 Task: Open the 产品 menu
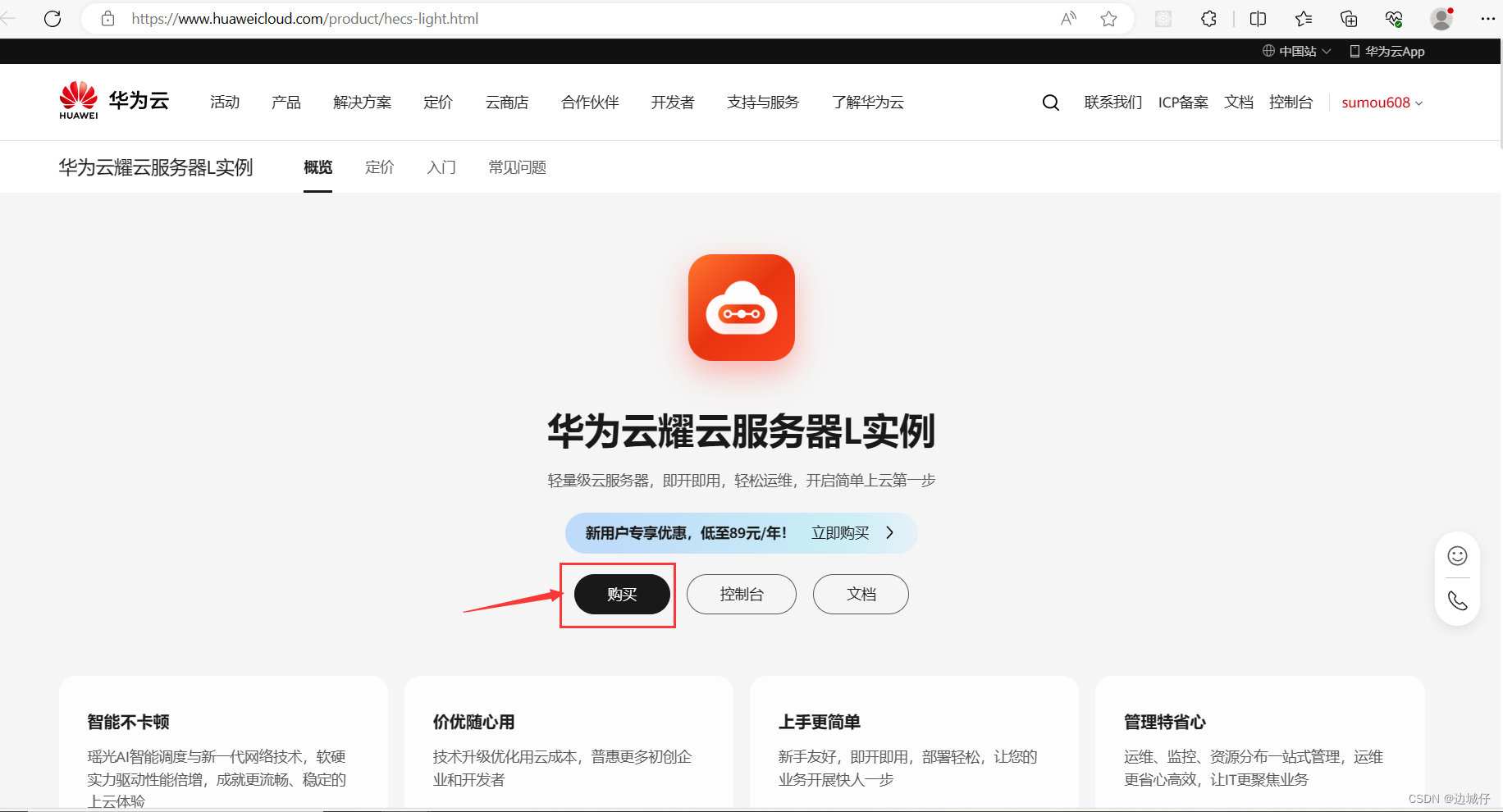[x=286, y=102]
